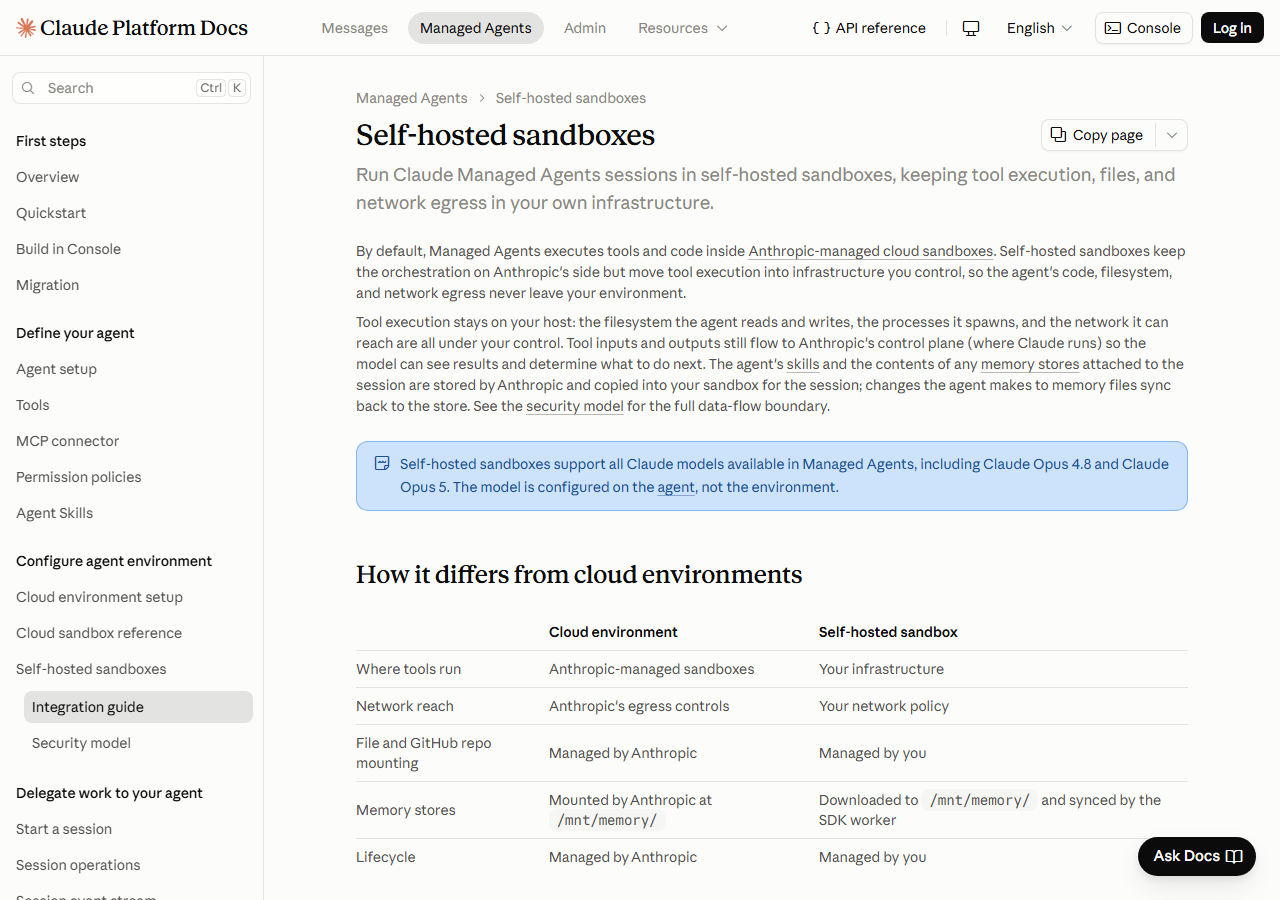Click the Managed Agents breadcrumb
The image size is (1280, 900).
tap(412, 98)
